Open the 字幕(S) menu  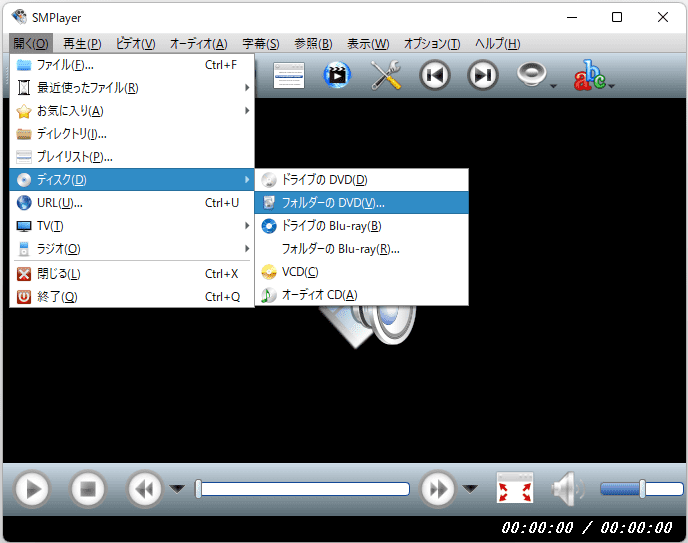pyautogui.click(x=261, y=44)
